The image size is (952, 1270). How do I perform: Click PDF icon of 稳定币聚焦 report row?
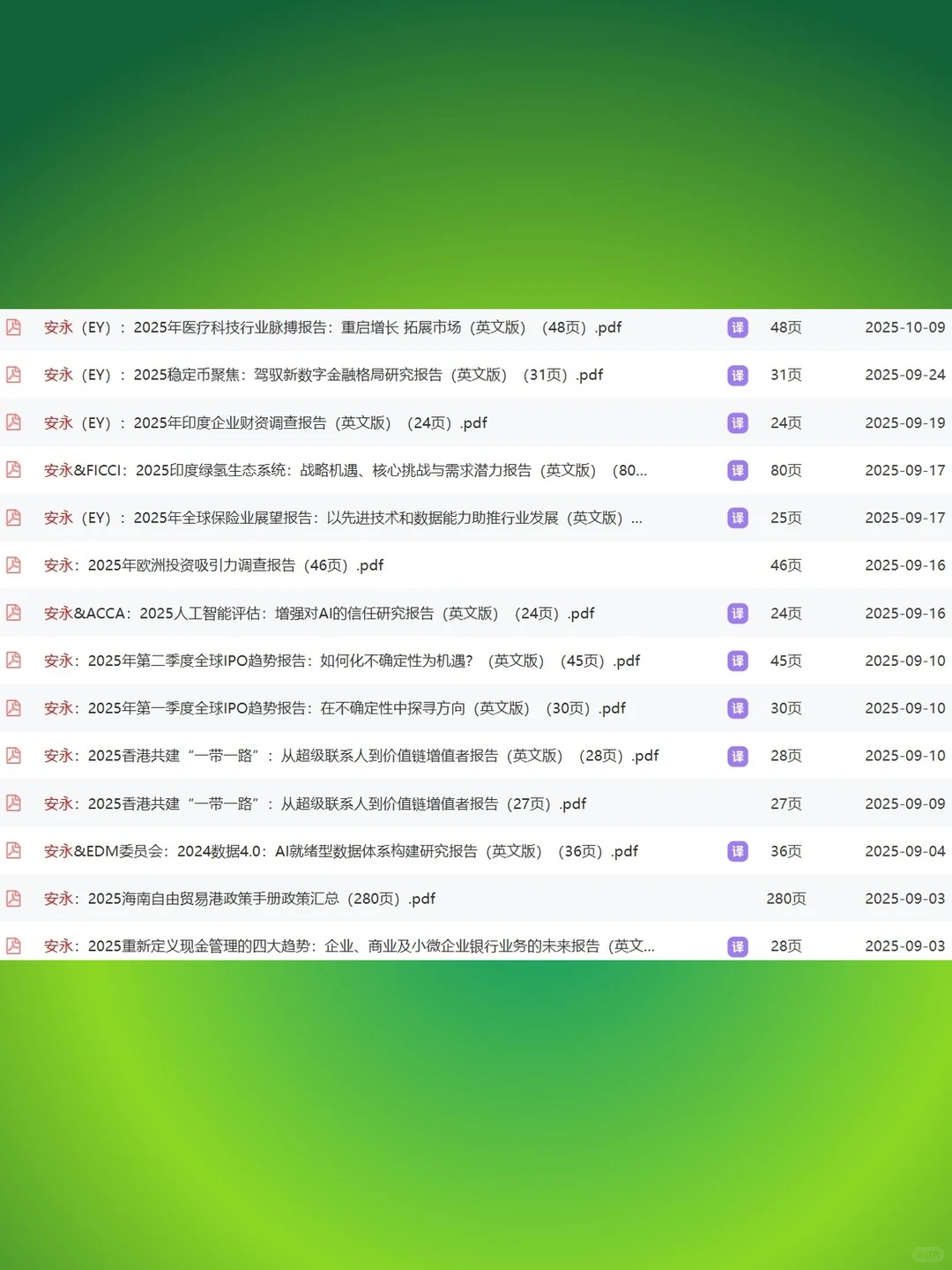[x=13, y=375]
